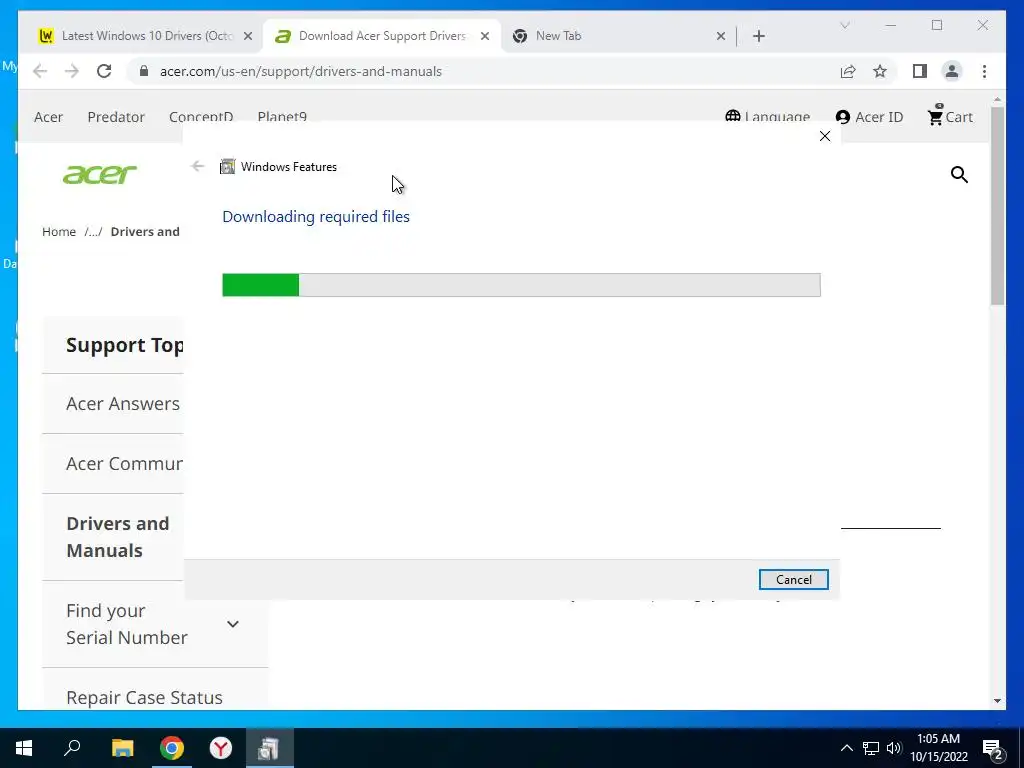Open taskbar search magnifier
Image resolution: width=1024 pixels, height=768 pixels.
pyautogui.click(x=72, y=748)
